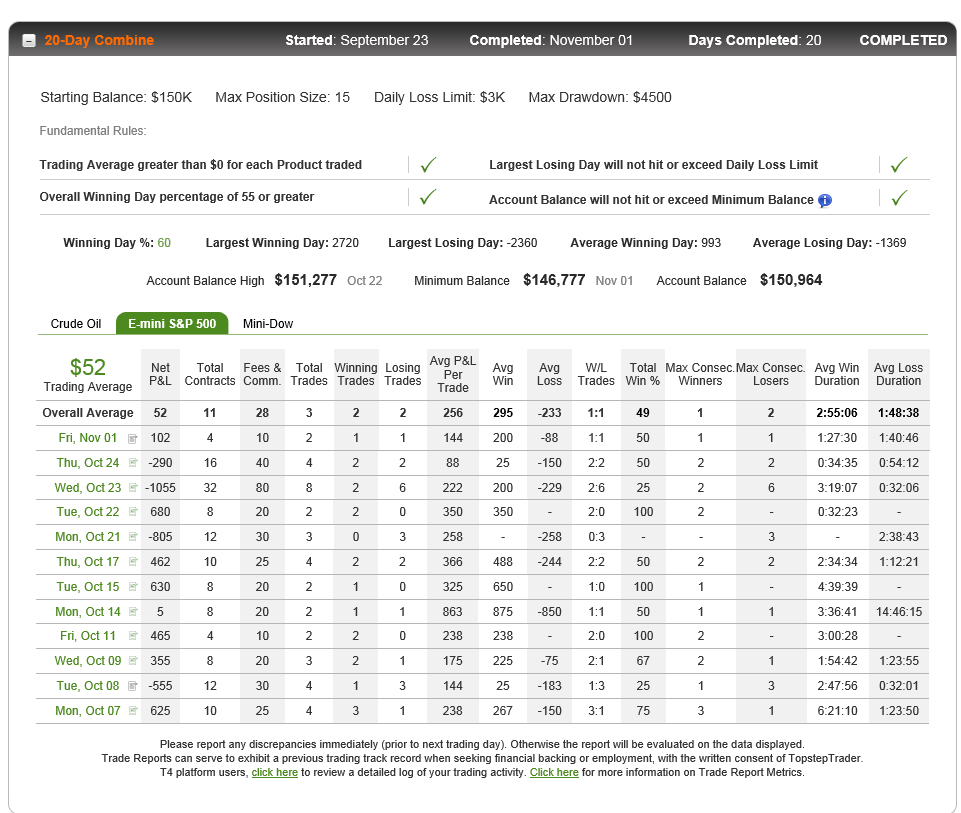
Task: Click the Total Contracts column header
Action: [210, 374]
